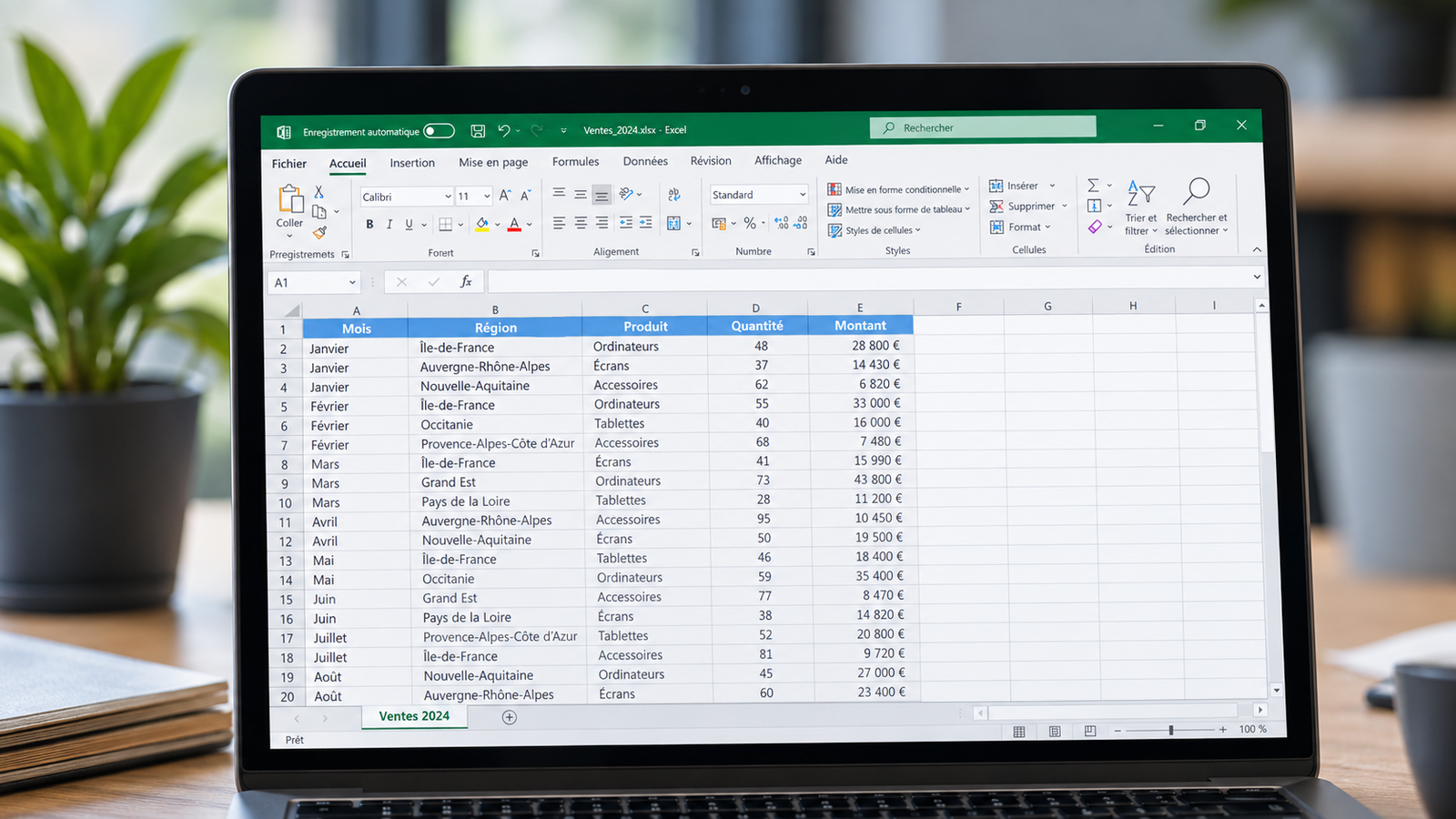1456x819 pixels.
Task: Click the increase indent icon
Action: [x=646, y=222]
